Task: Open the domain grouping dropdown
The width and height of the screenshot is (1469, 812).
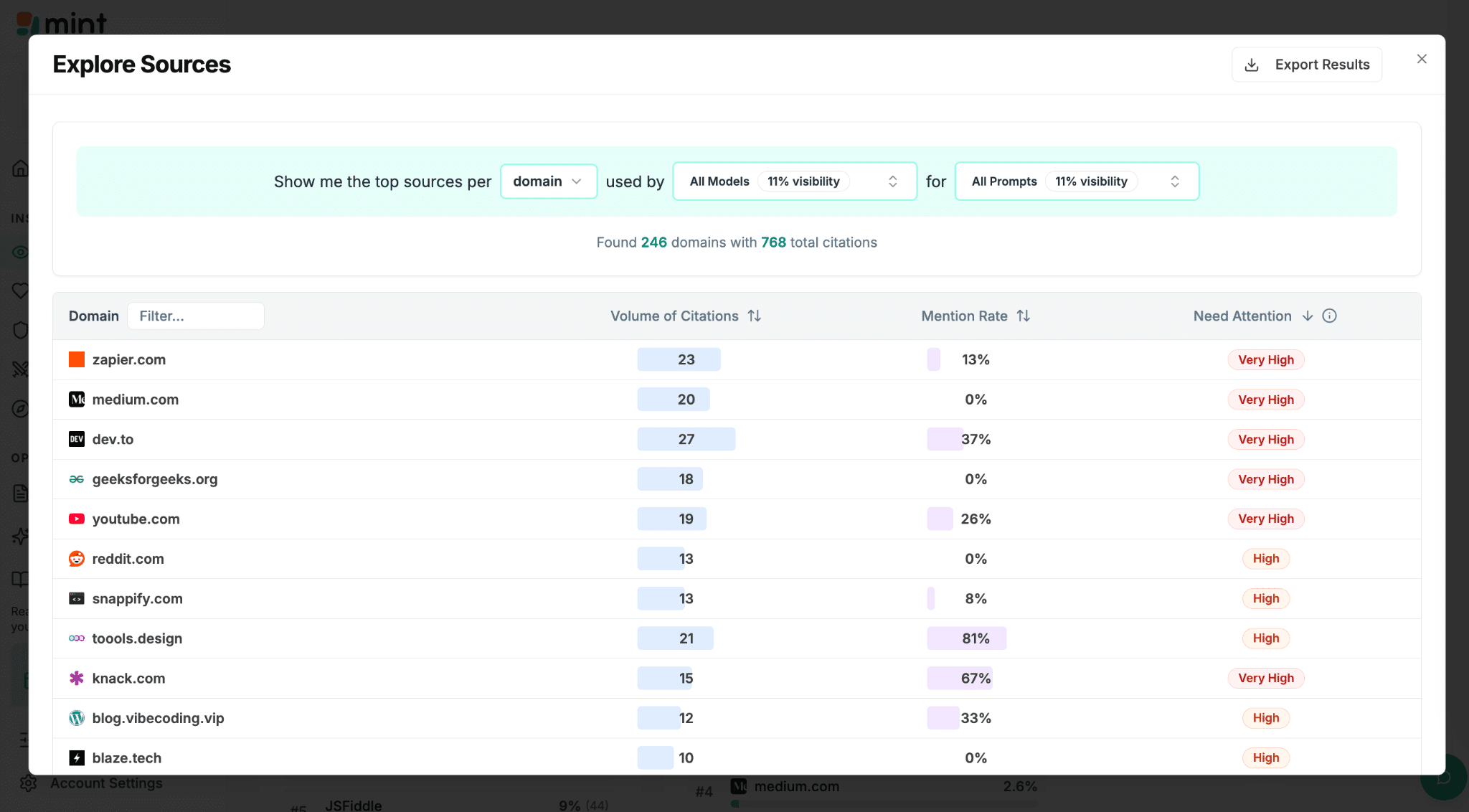Action: [548, 181]
